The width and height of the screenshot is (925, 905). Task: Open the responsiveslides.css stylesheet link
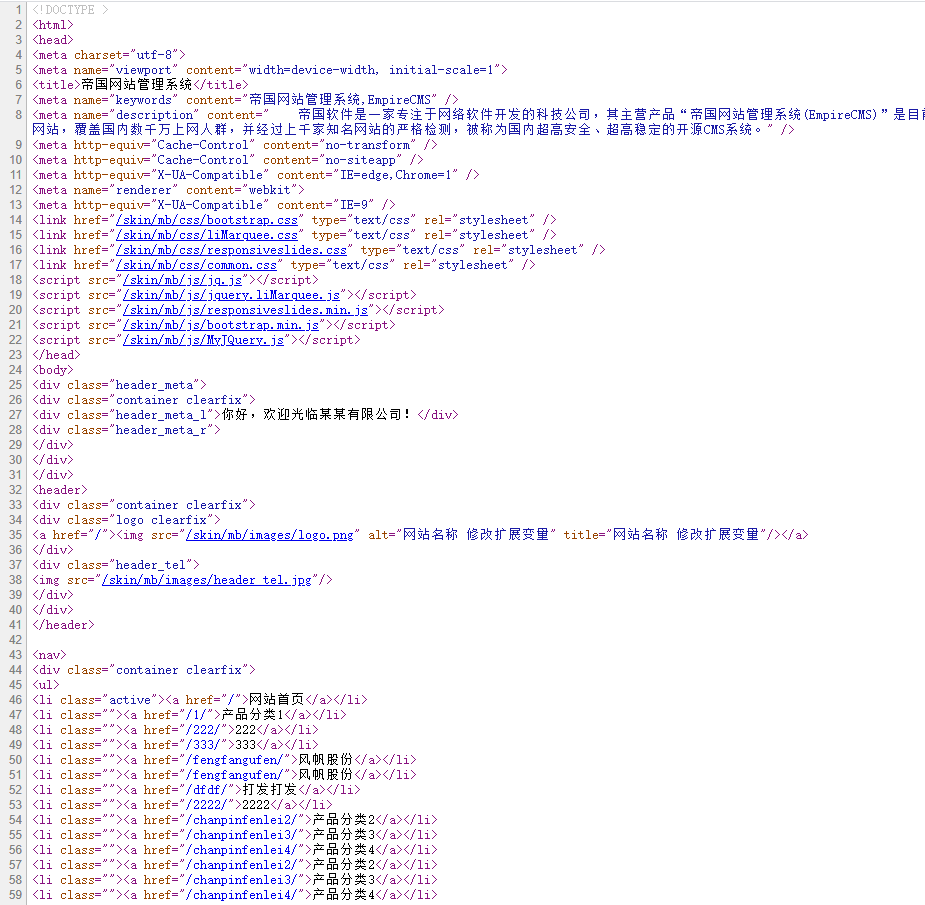pos(225,249)
